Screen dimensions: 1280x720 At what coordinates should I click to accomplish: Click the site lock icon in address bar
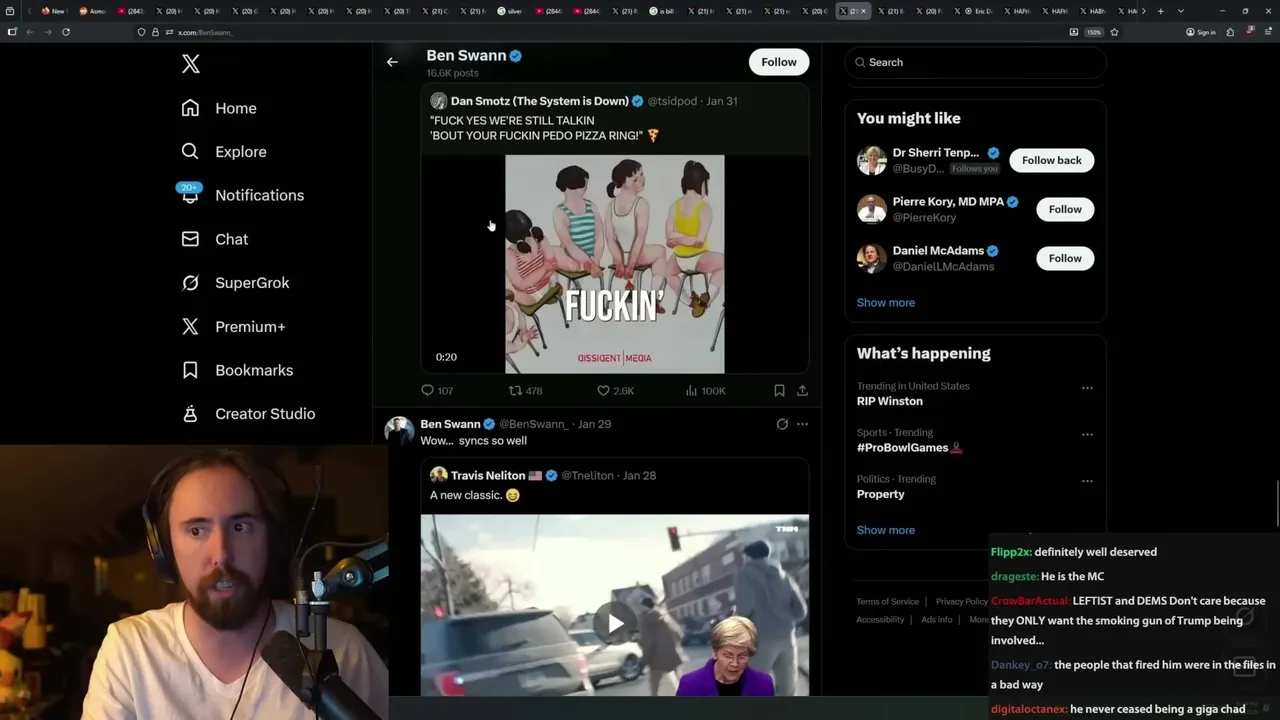coord(155,32)
